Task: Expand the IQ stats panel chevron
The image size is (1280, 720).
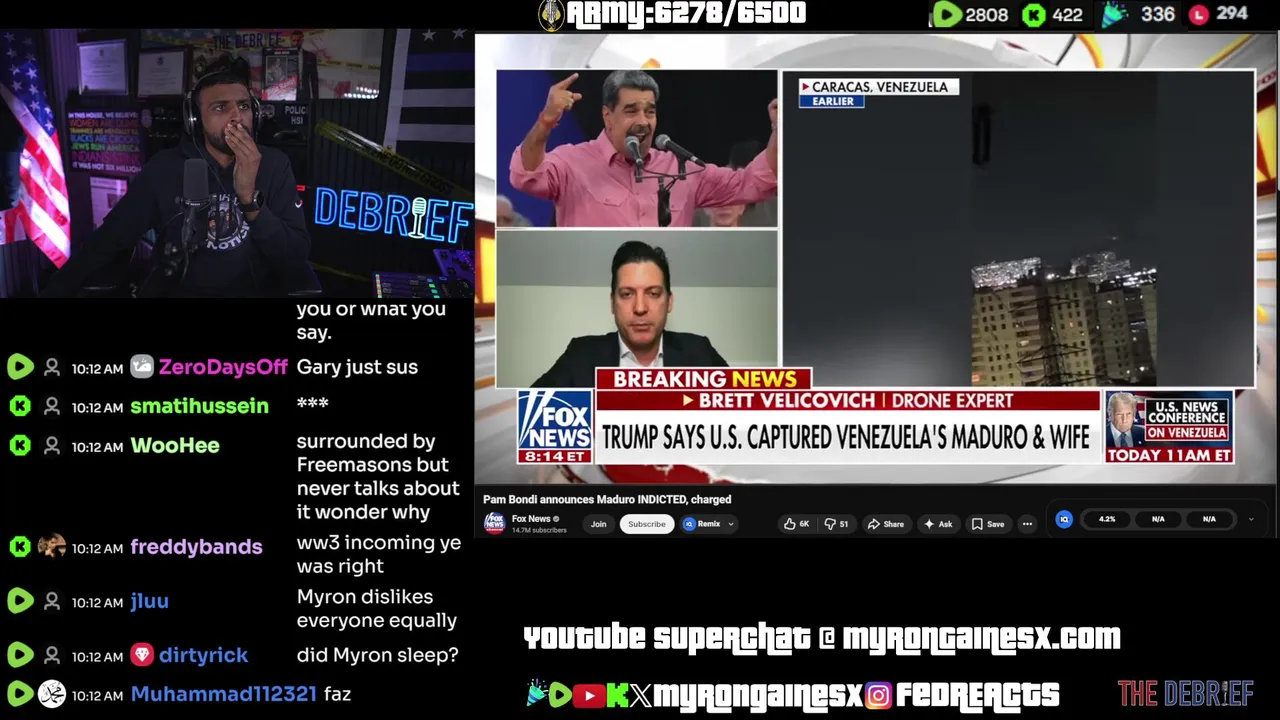Action: click(1250, 519)
